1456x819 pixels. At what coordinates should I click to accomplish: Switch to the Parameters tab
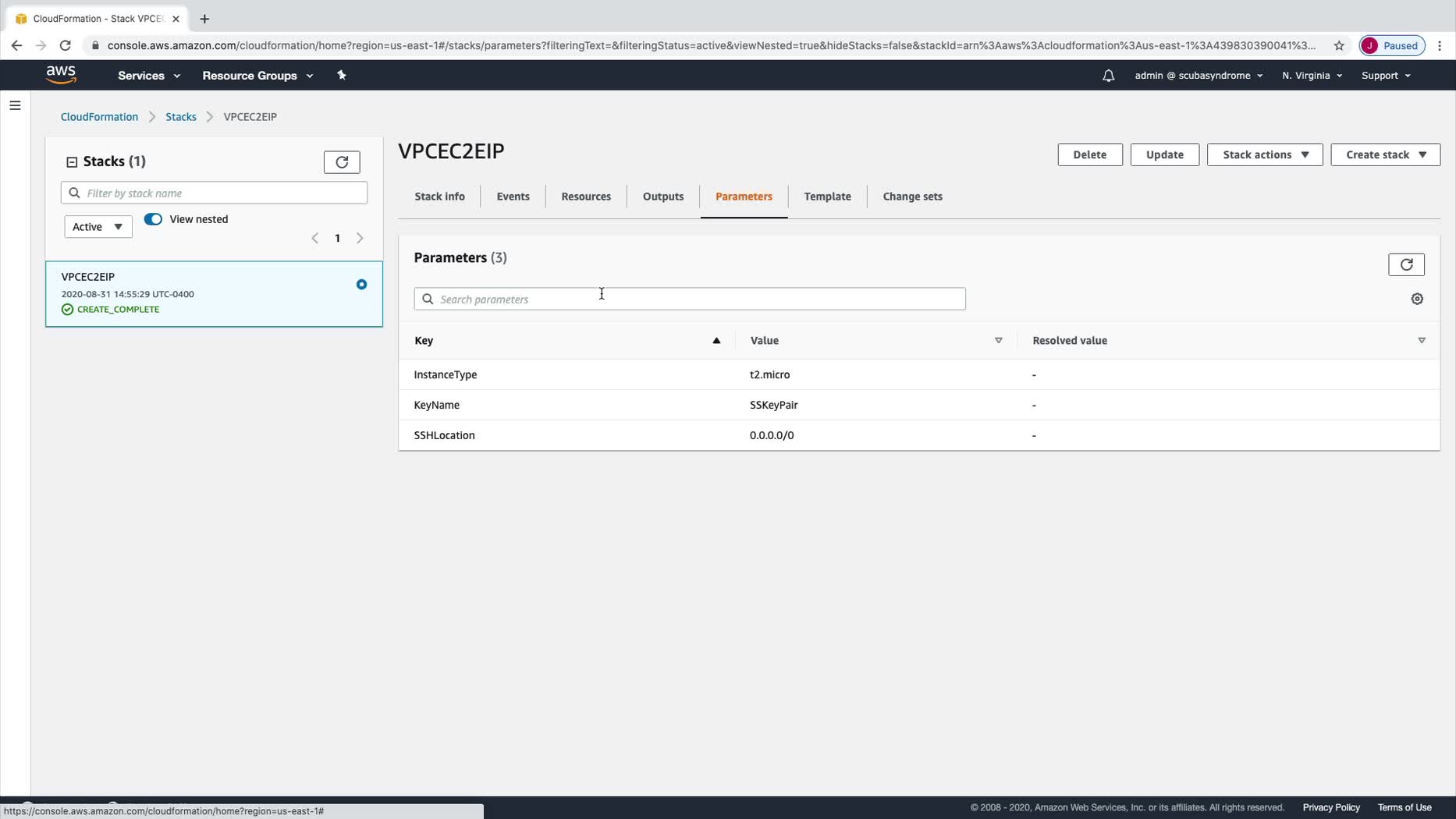[x=744, y=197]
